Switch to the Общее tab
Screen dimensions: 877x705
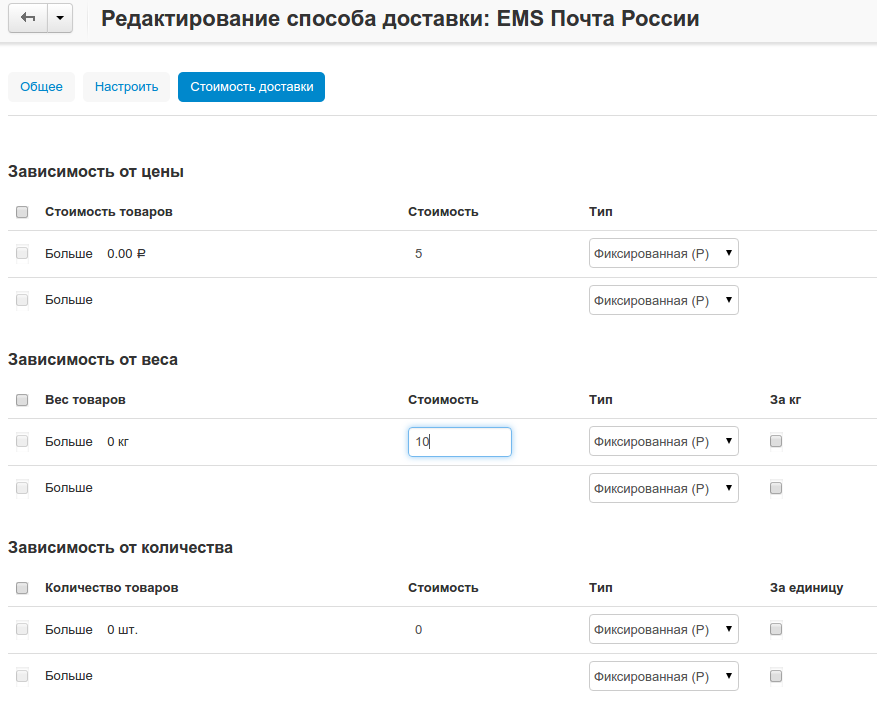42,87
